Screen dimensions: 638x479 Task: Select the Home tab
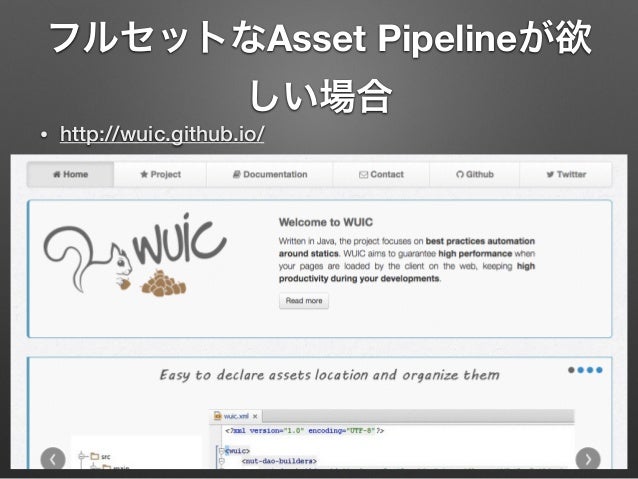coord(70,175)
